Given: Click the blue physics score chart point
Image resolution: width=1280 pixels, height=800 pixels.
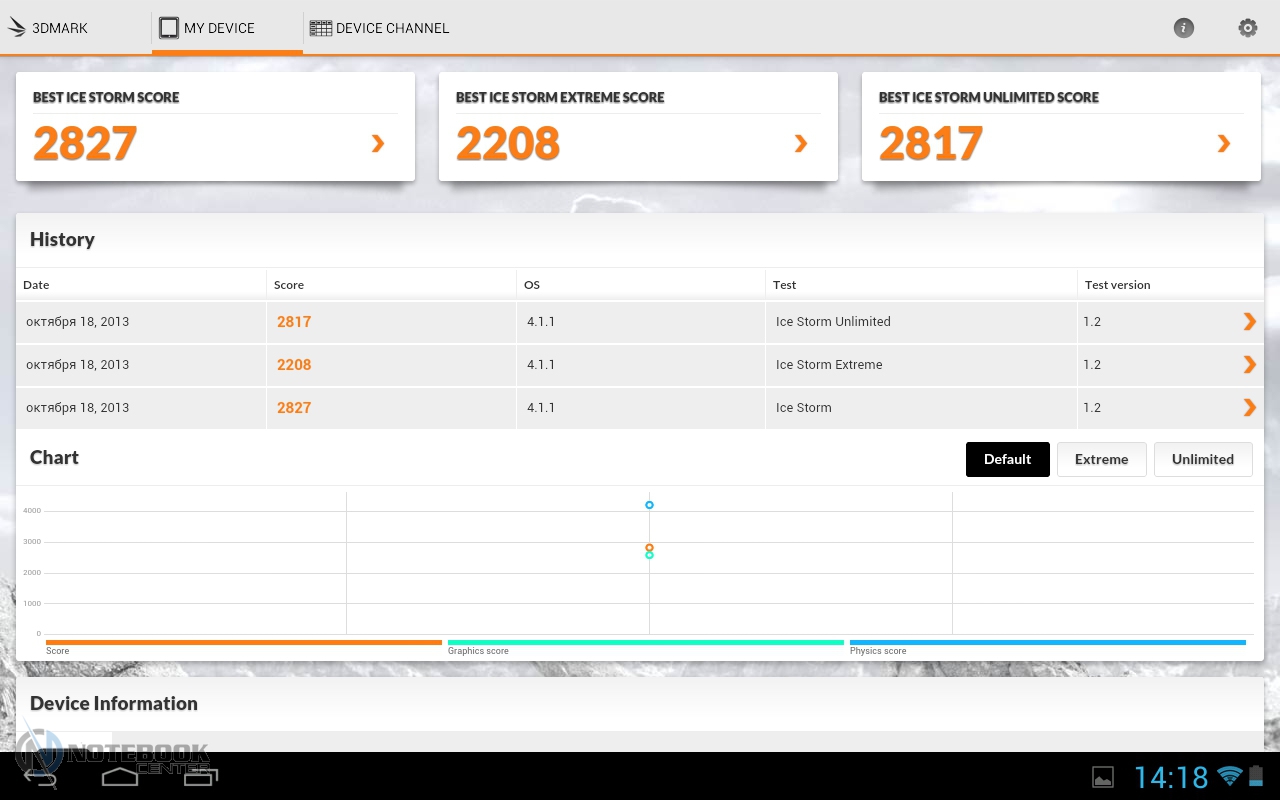Looking at the screenshot, I should pyautogui.click(x=649, y=505).
